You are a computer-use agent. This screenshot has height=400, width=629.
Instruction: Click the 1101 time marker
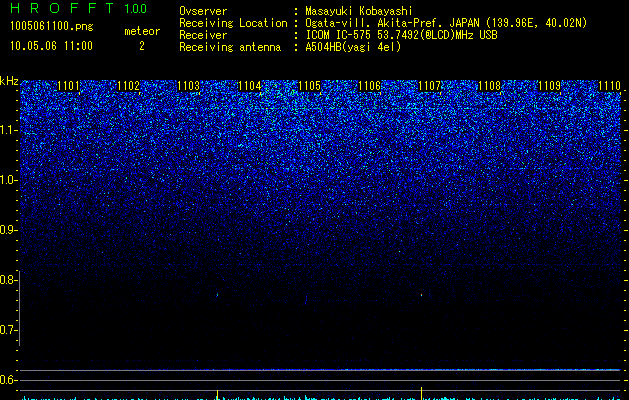(69, 86)
